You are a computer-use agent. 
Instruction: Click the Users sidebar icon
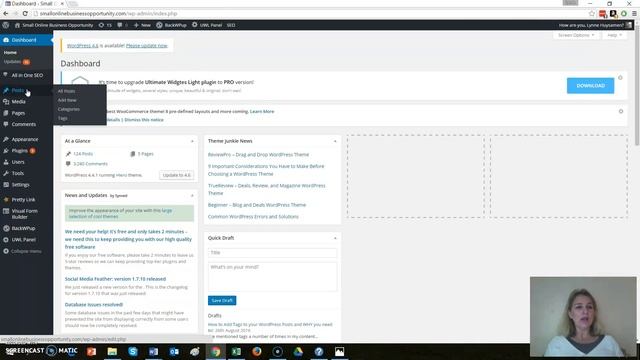(x=6, y=162)
